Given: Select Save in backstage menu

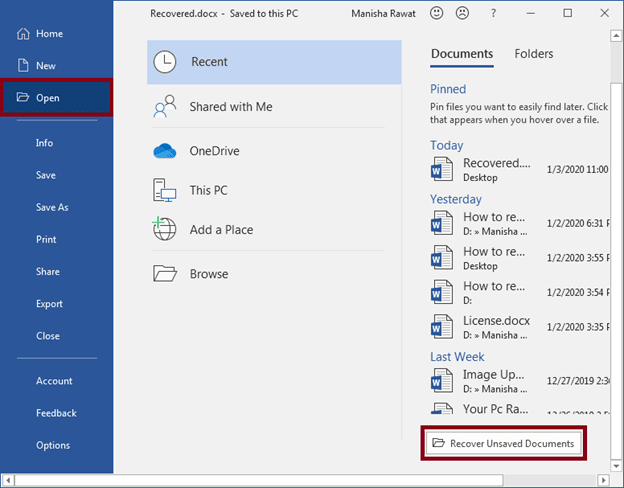Looking at the screenshot, I should 46,175.
